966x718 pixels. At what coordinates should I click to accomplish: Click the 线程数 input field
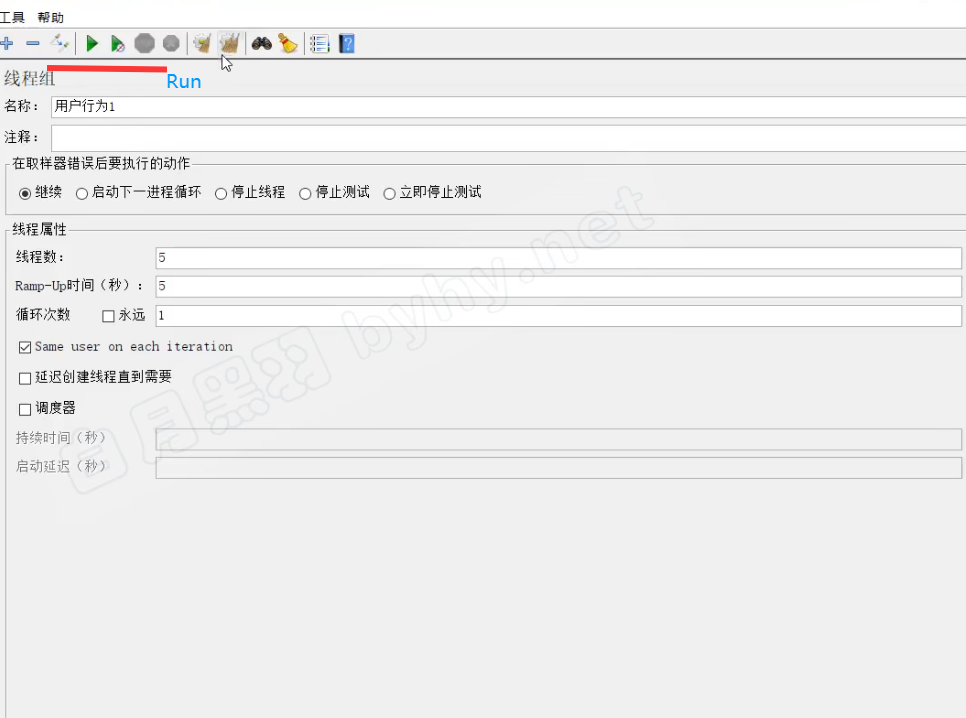click(558, 258)
